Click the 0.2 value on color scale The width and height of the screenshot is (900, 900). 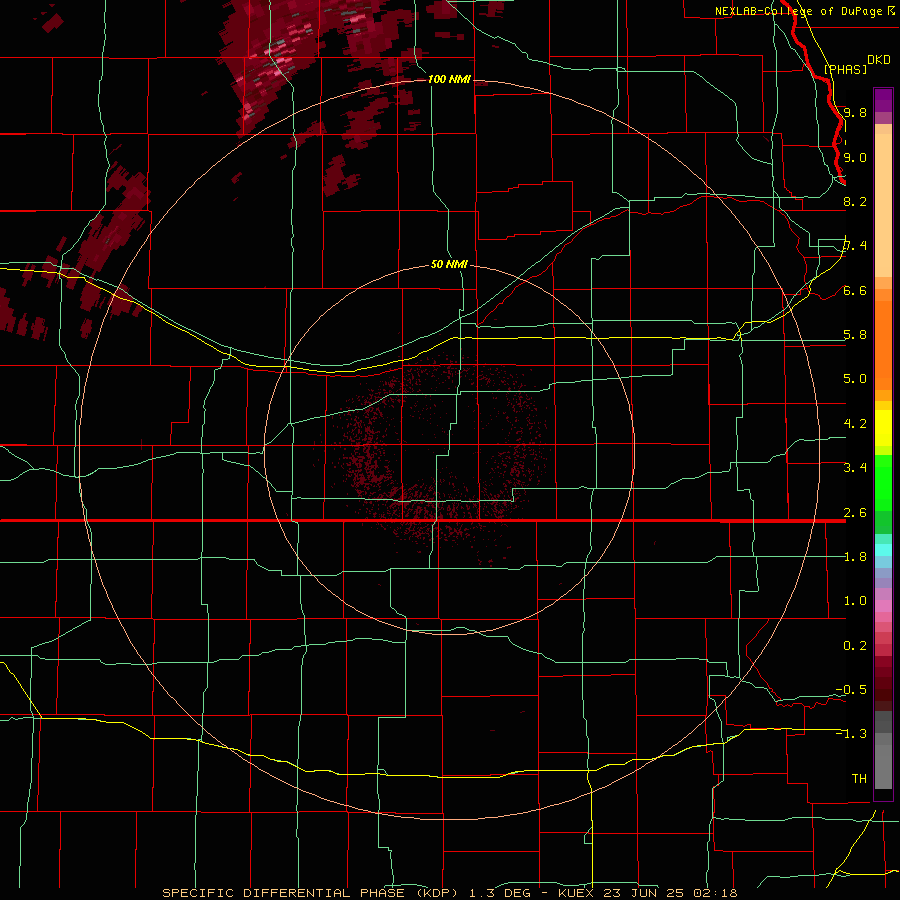point(855,646)
